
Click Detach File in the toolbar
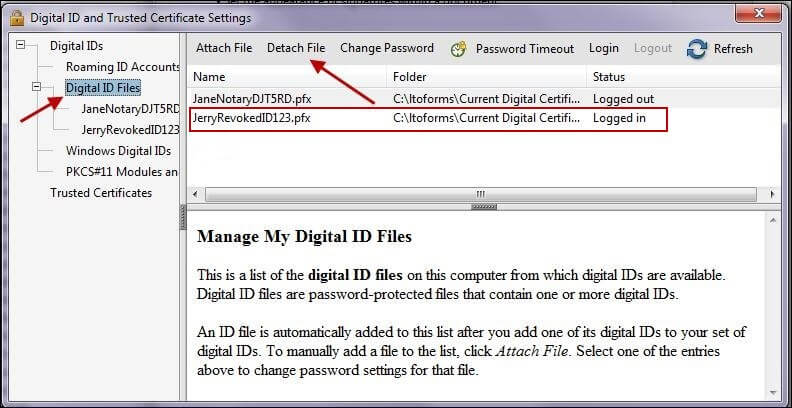pos(296,48)
